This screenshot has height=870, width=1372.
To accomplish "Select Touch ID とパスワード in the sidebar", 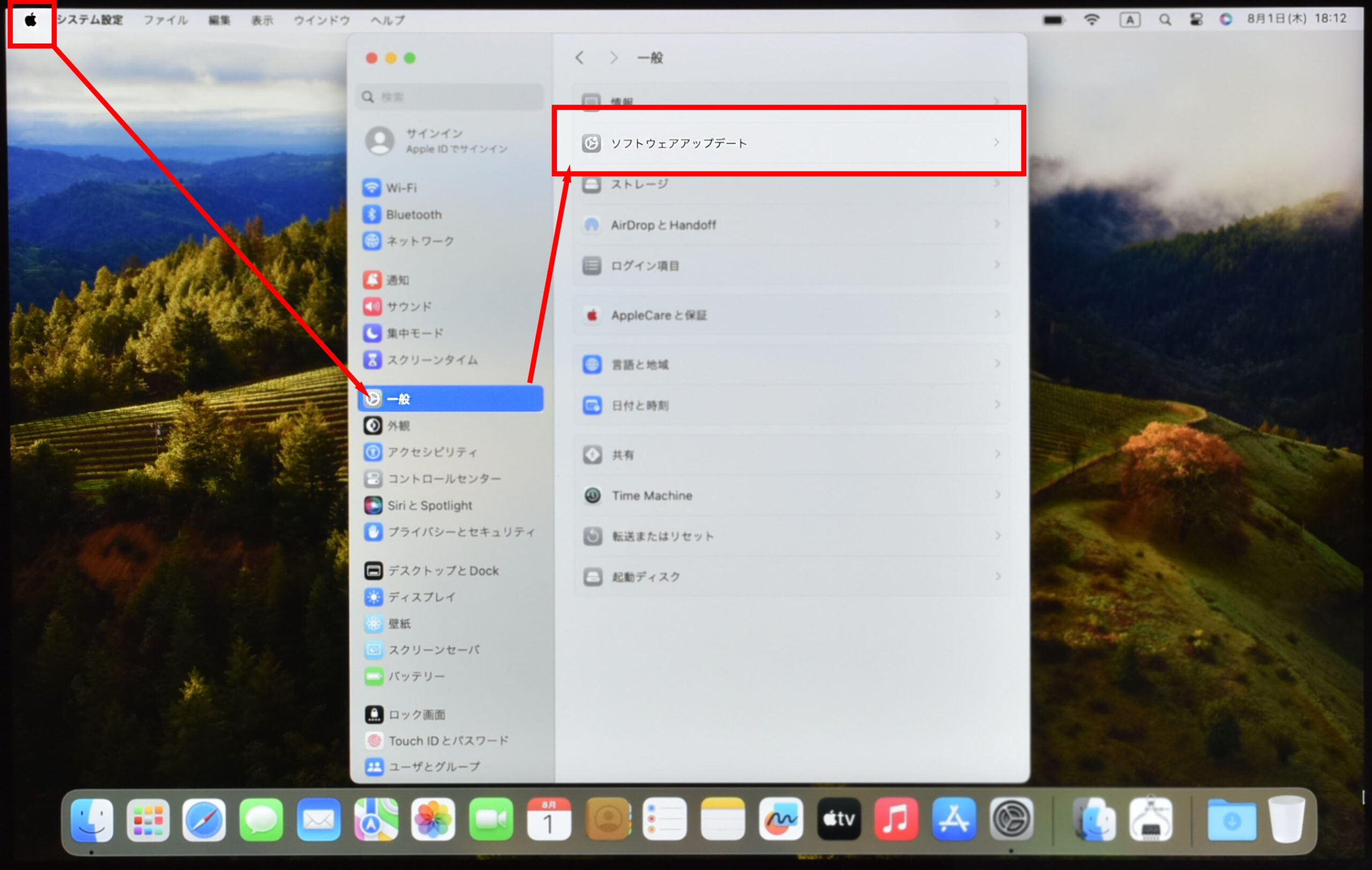I will [450, 740].
